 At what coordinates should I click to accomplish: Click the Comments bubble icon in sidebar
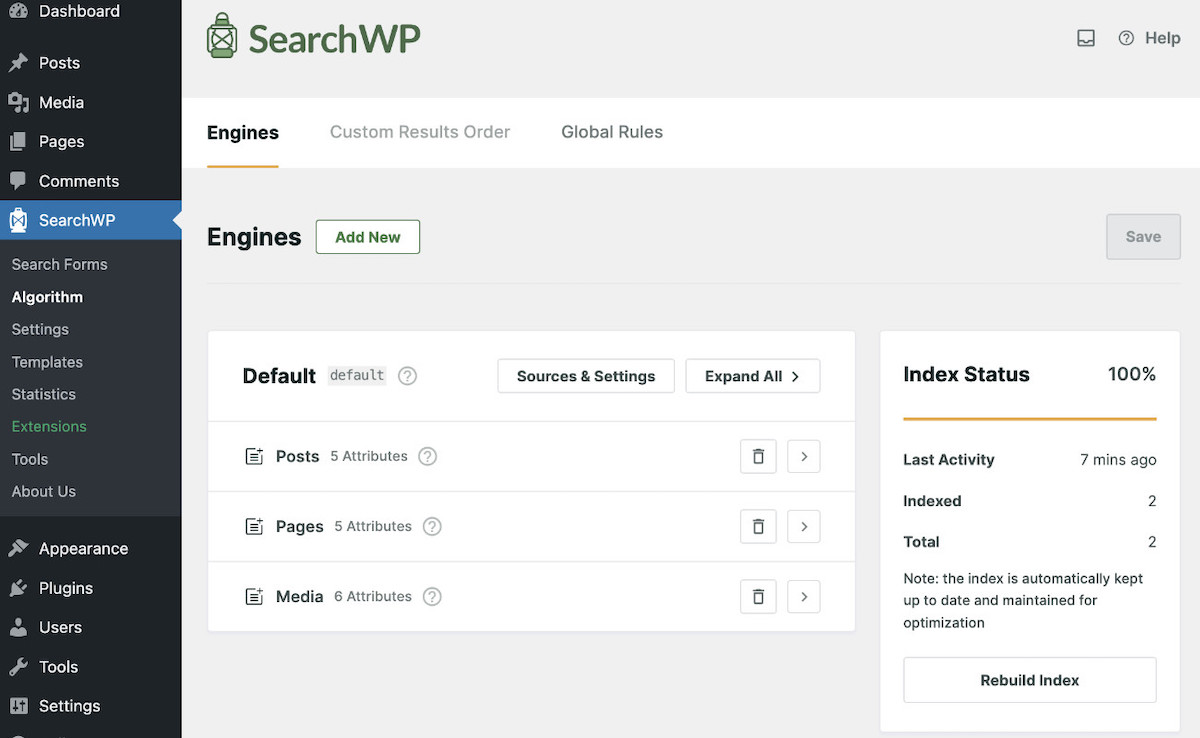pos(18,181)
